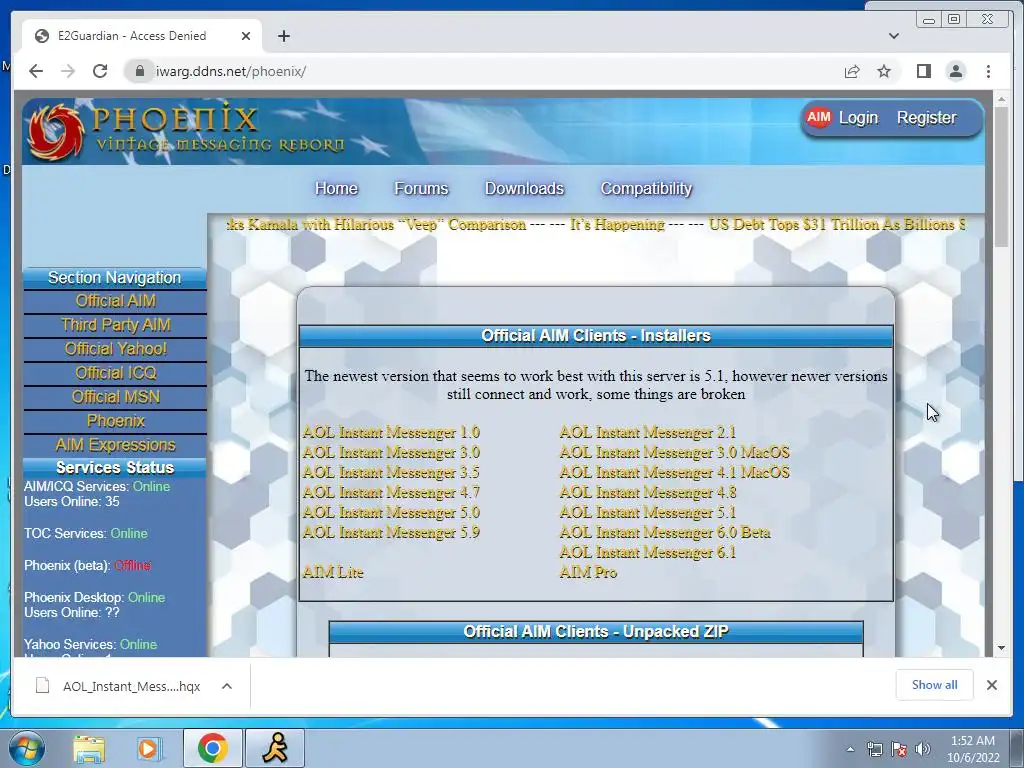The width and height of the screenshot is (1024, 768).
Task: Select Third Party AIM section
Action: (x=116, y=325)
